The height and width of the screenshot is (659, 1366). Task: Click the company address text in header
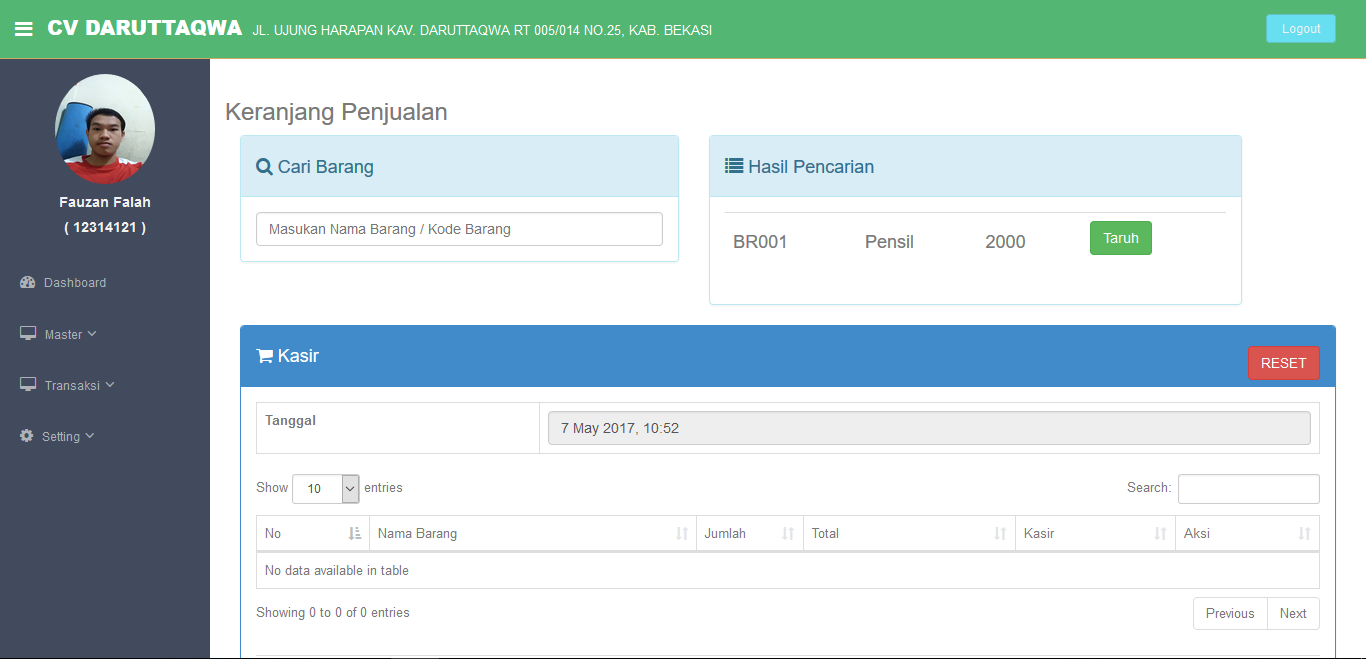pos(482,31)
